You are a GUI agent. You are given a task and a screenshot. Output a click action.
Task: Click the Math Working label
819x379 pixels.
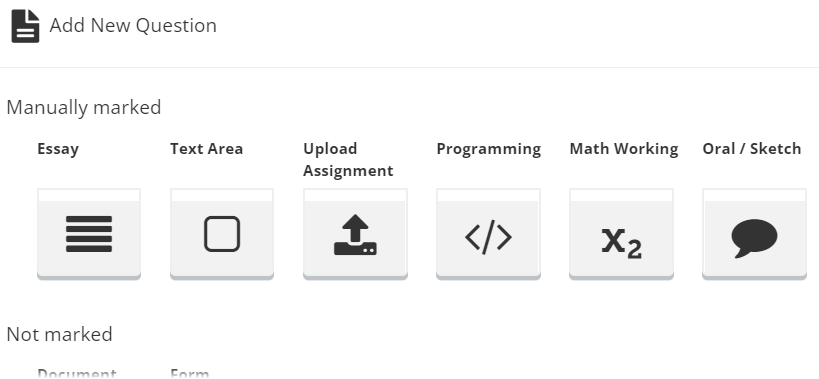tap(624, 149)
